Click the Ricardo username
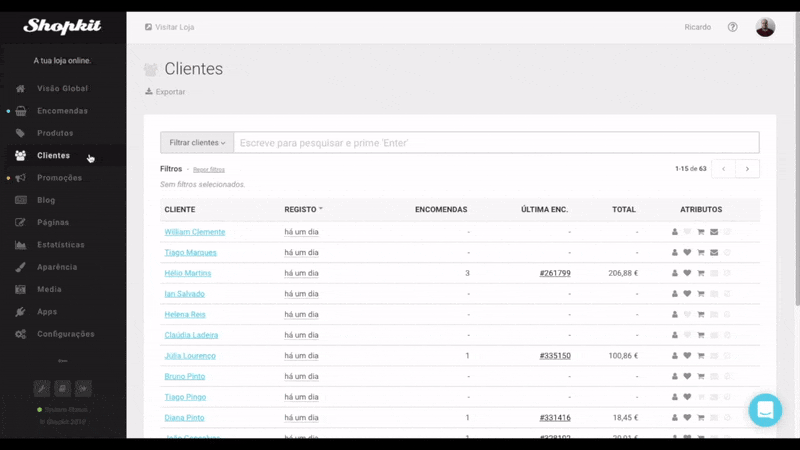Screen dimensions: 800x450 (x=697, y=27)
